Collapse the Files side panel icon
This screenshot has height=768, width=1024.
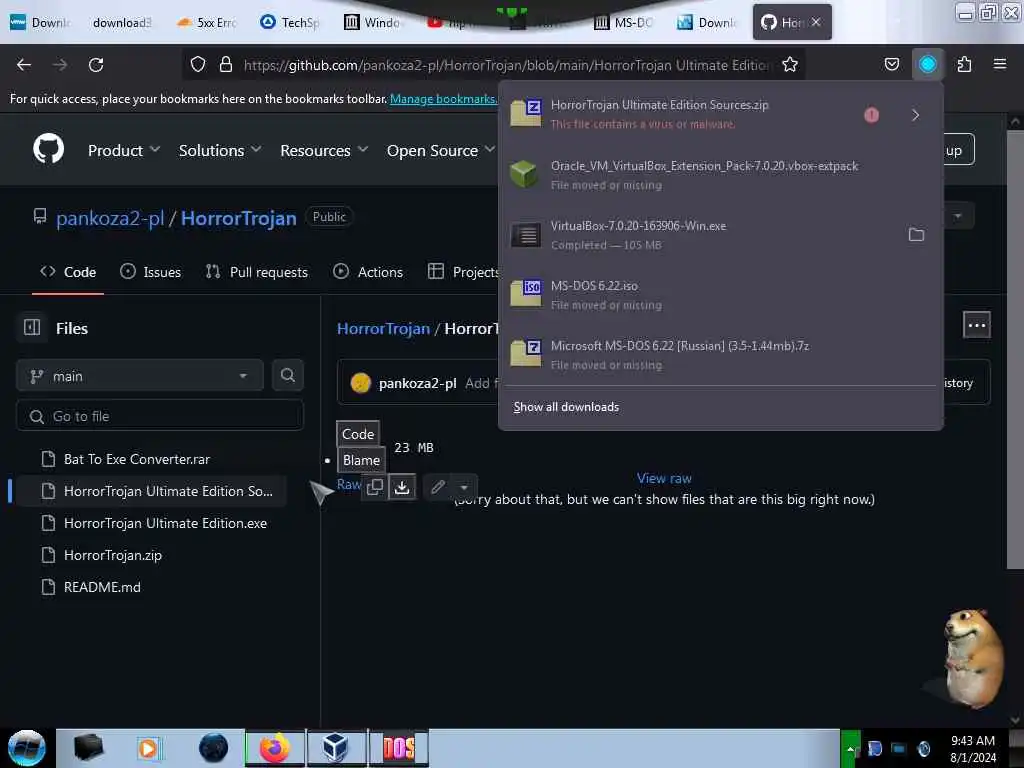pyautogui.click(x=32, y=327)
